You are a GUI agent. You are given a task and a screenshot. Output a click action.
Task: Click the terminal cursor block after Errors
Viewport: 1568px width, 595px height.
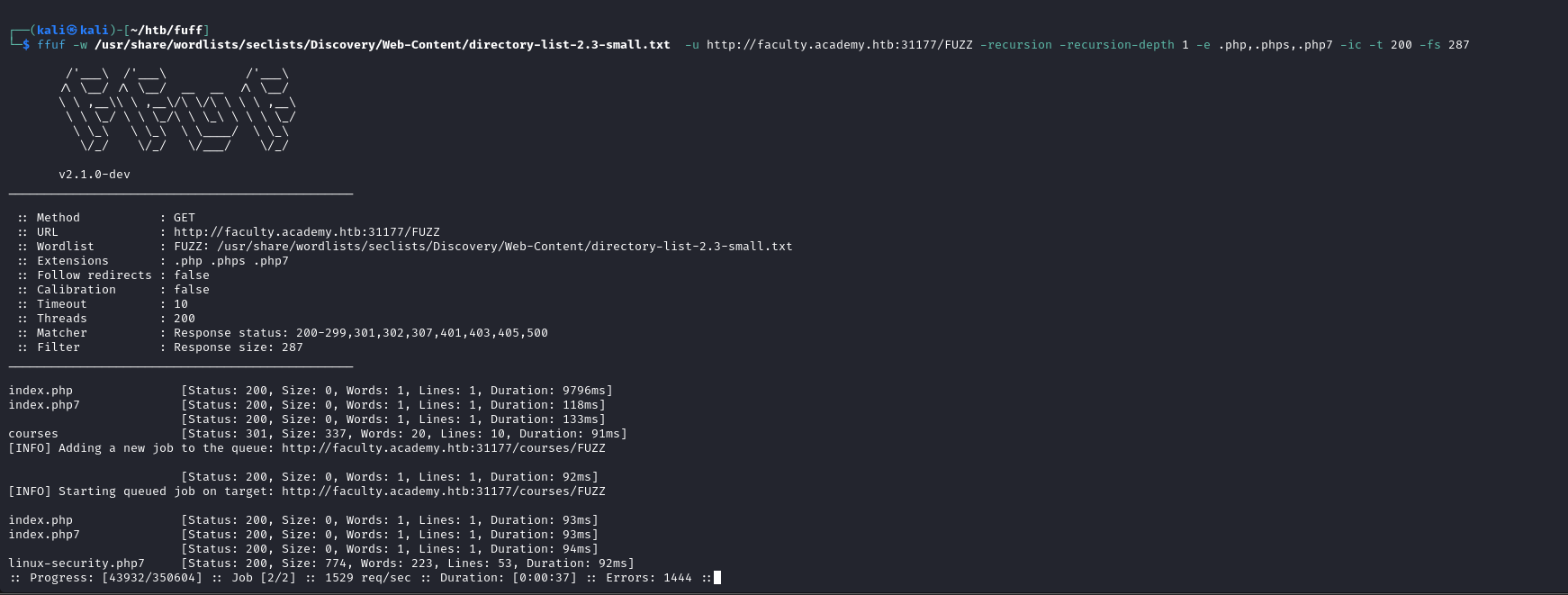(x=717, y=578)
